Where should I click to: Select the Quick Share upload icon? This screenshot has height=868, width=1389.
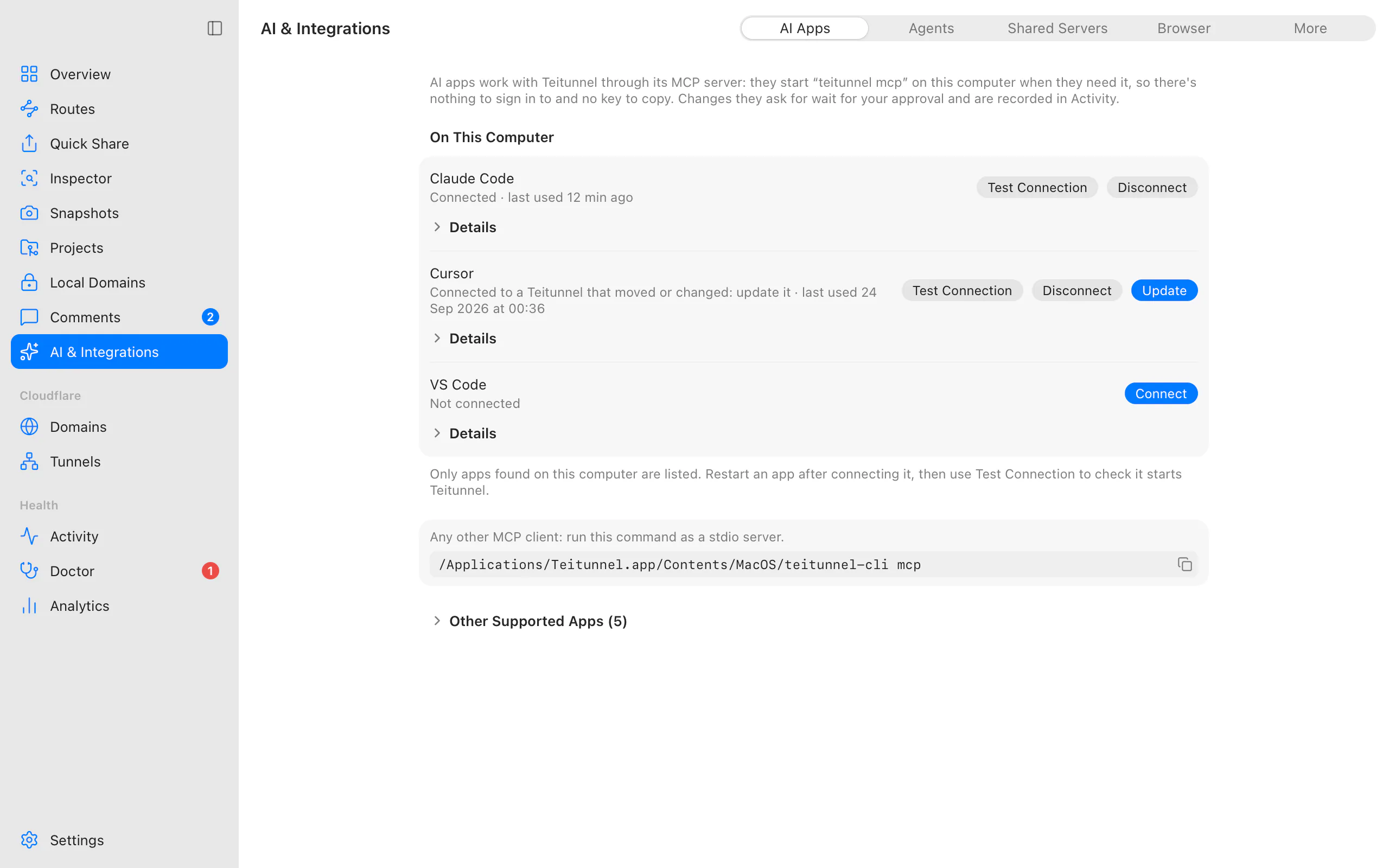[29, 144]
